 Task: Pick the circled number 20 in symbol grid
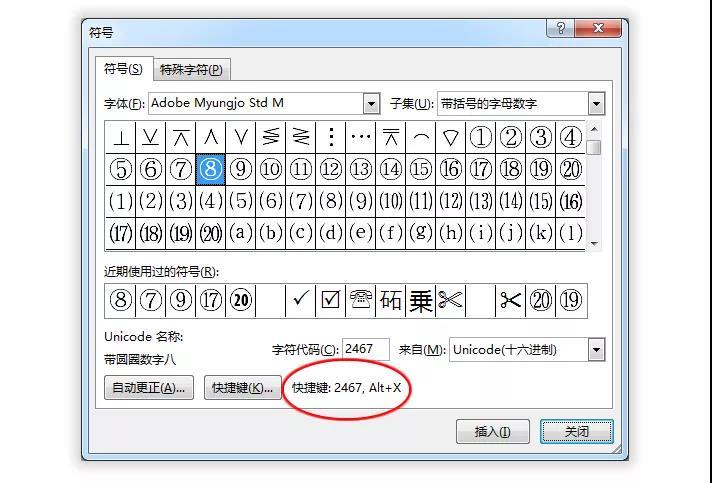point(571,169)
